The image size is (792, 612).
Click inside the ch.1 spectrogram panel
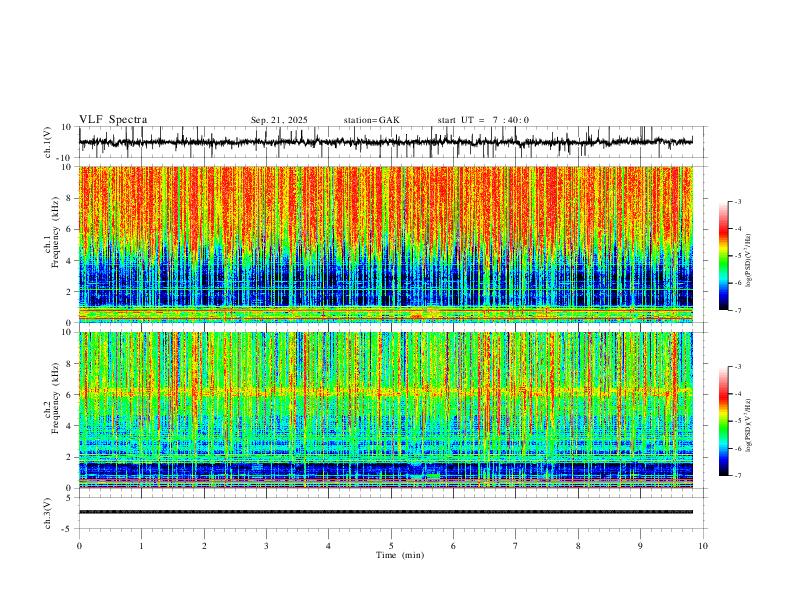click(386, 244)
